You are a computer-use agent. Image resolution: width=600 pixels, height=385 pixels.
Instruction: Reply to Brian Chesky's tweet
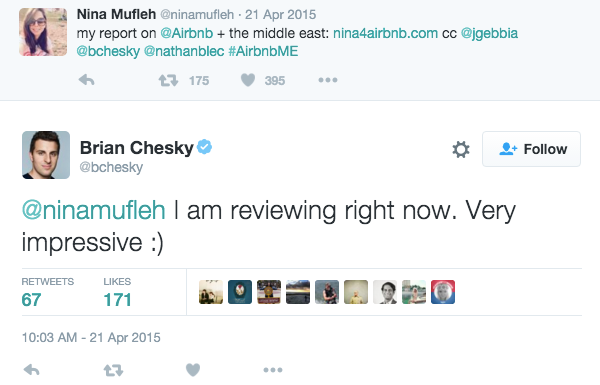[x=31, y=370]
